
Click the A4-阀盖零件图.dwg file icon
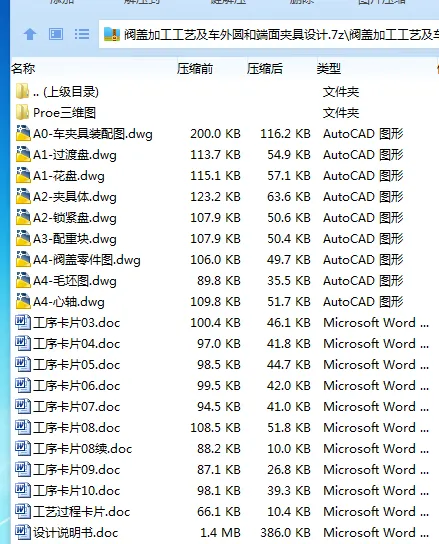[x=23, y=259]
